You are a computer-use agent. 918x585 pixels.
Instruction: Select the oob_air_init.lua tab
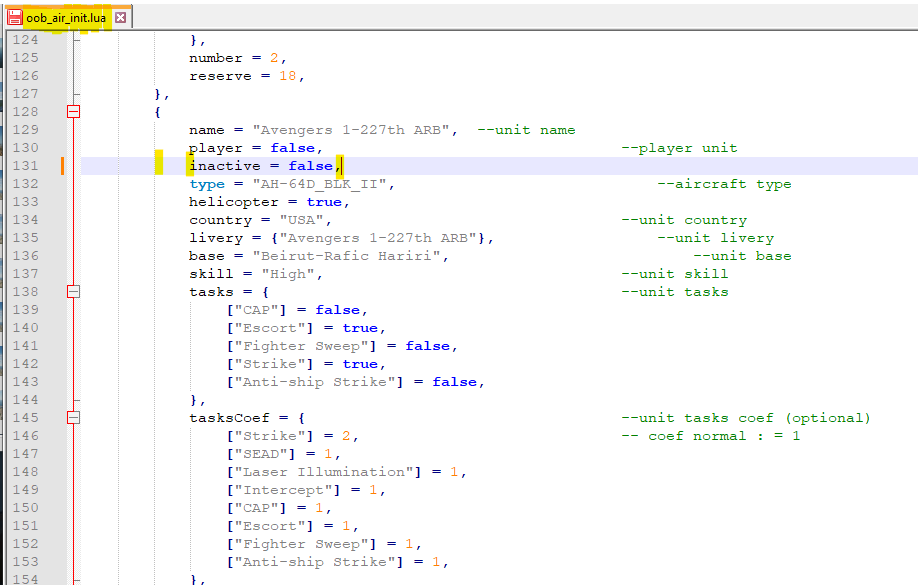pyautogui.click(x=66, y=18)
